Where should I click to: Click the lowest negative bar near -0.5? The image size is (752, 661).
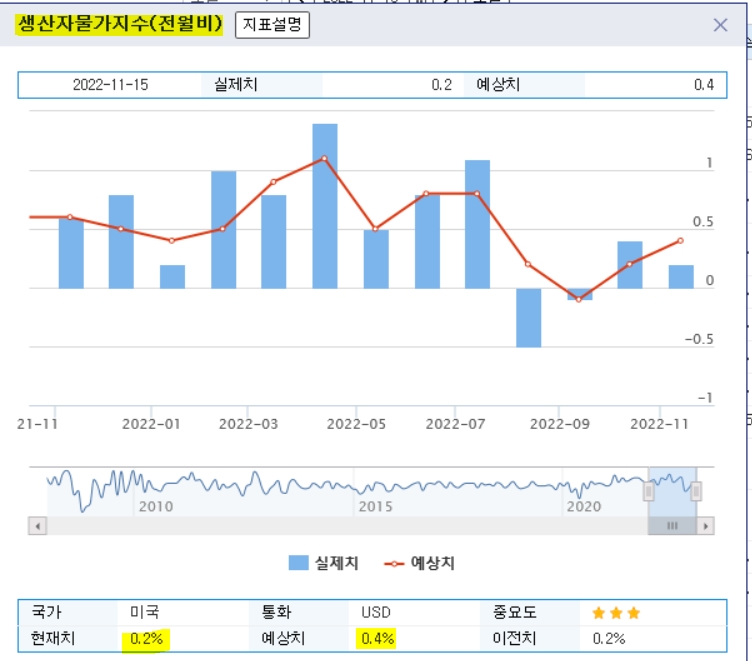pos(529,318)
